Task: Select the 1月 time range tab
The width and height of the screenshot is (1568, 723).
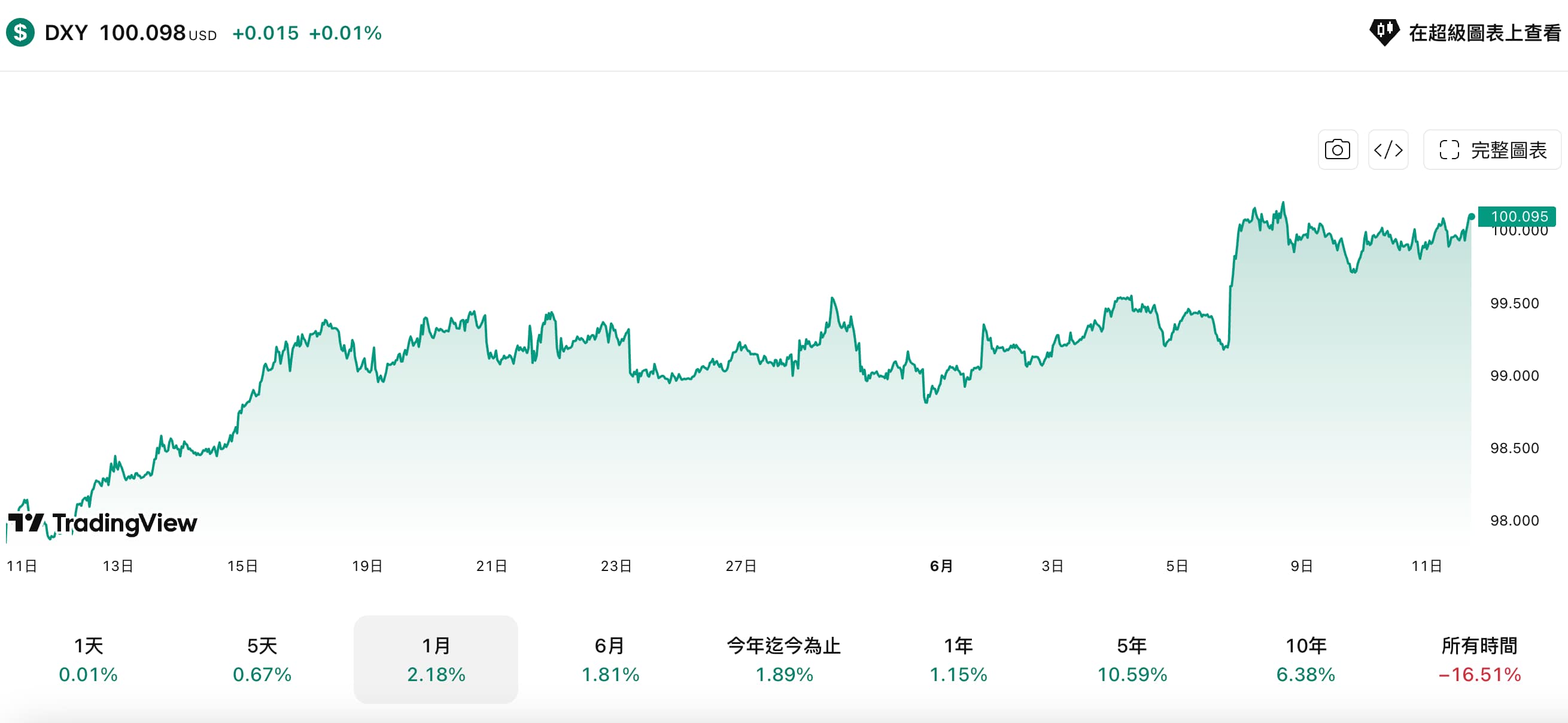Action: (x=436, y=659)
